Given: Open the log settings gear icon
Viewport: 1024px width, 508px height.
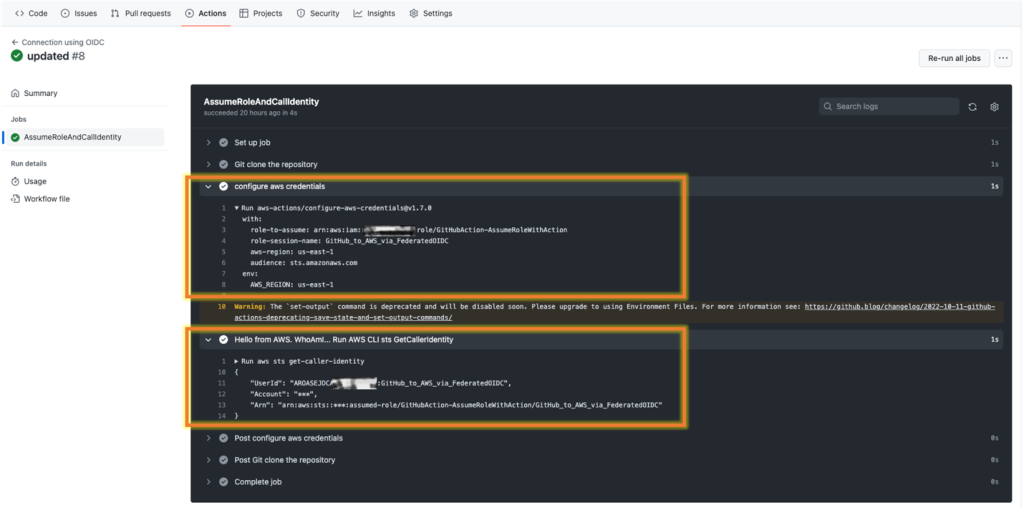Looking at the screenshot, I should tap(994, 106).
